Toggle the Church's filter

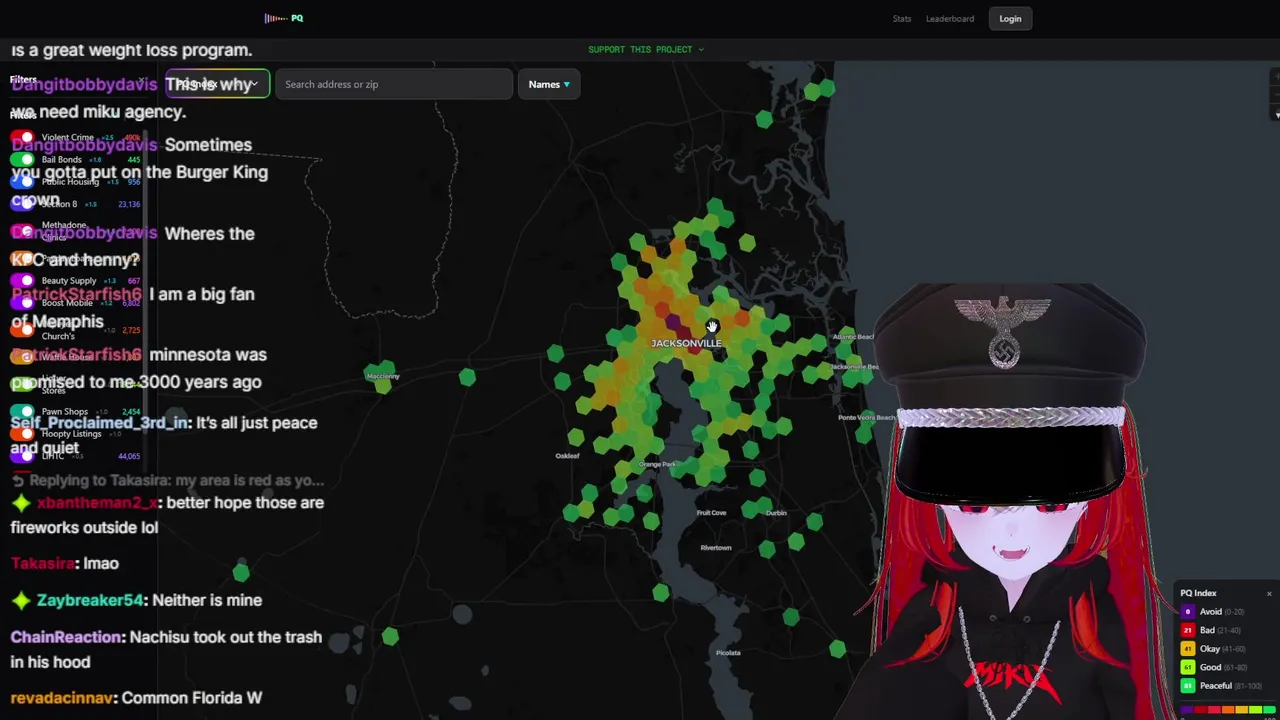click(22, 330)
